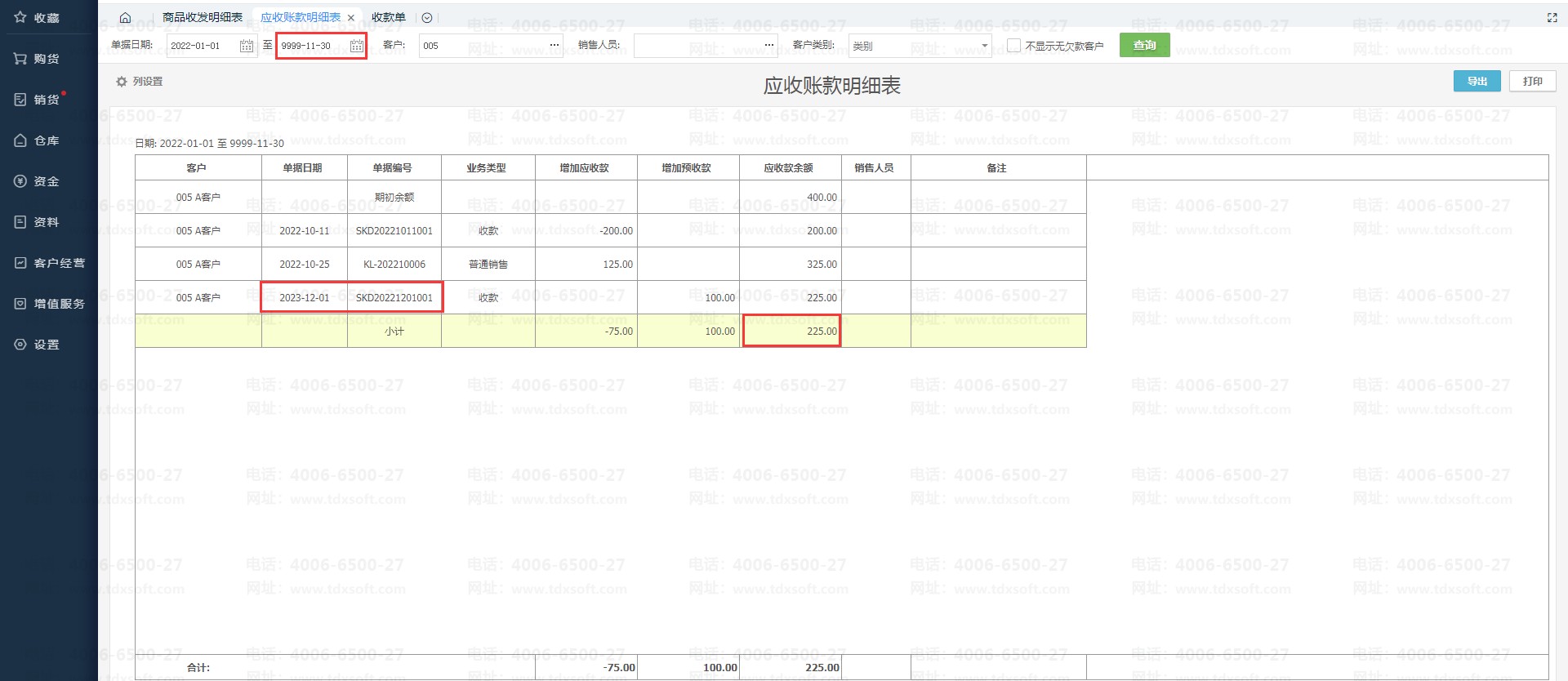
Task: Toggle fullscreen icon at top right
Action: (x=1552, y=17)
